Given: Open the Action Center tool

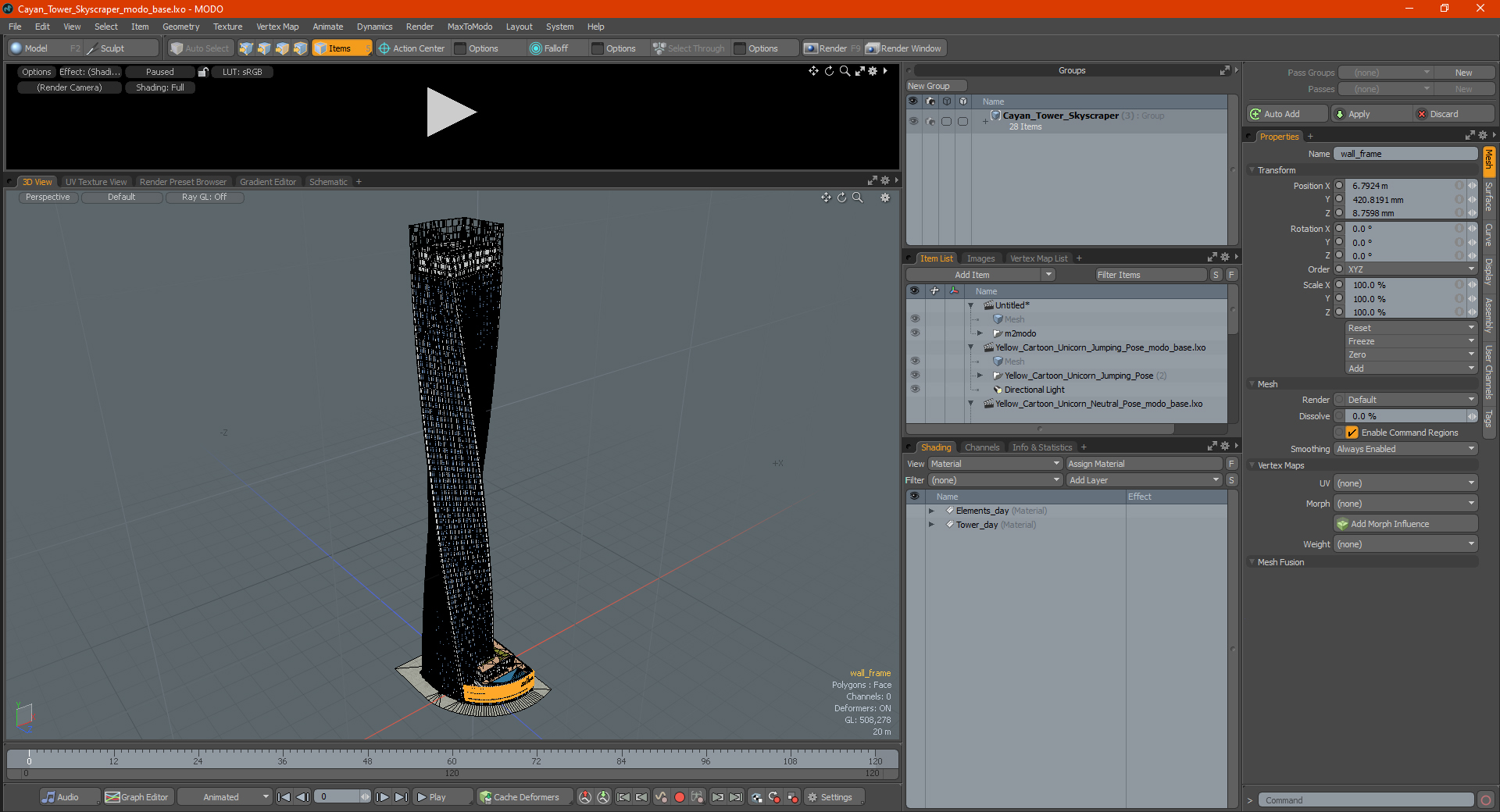Looking at the screenshot, I should click(x=412, y=48).
